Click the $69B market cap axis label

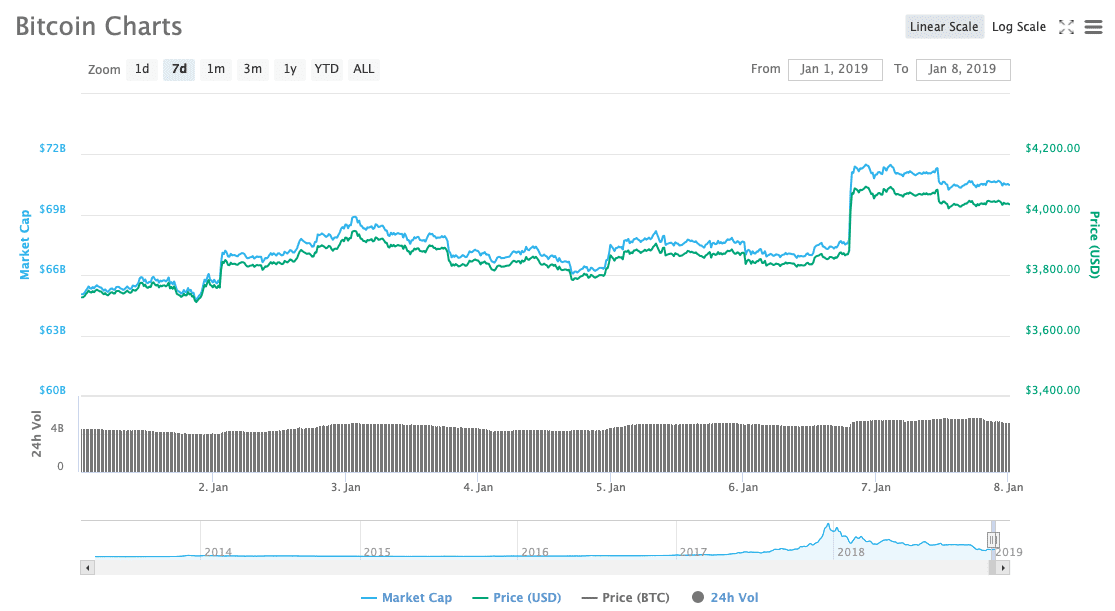(x=53, y=209)
